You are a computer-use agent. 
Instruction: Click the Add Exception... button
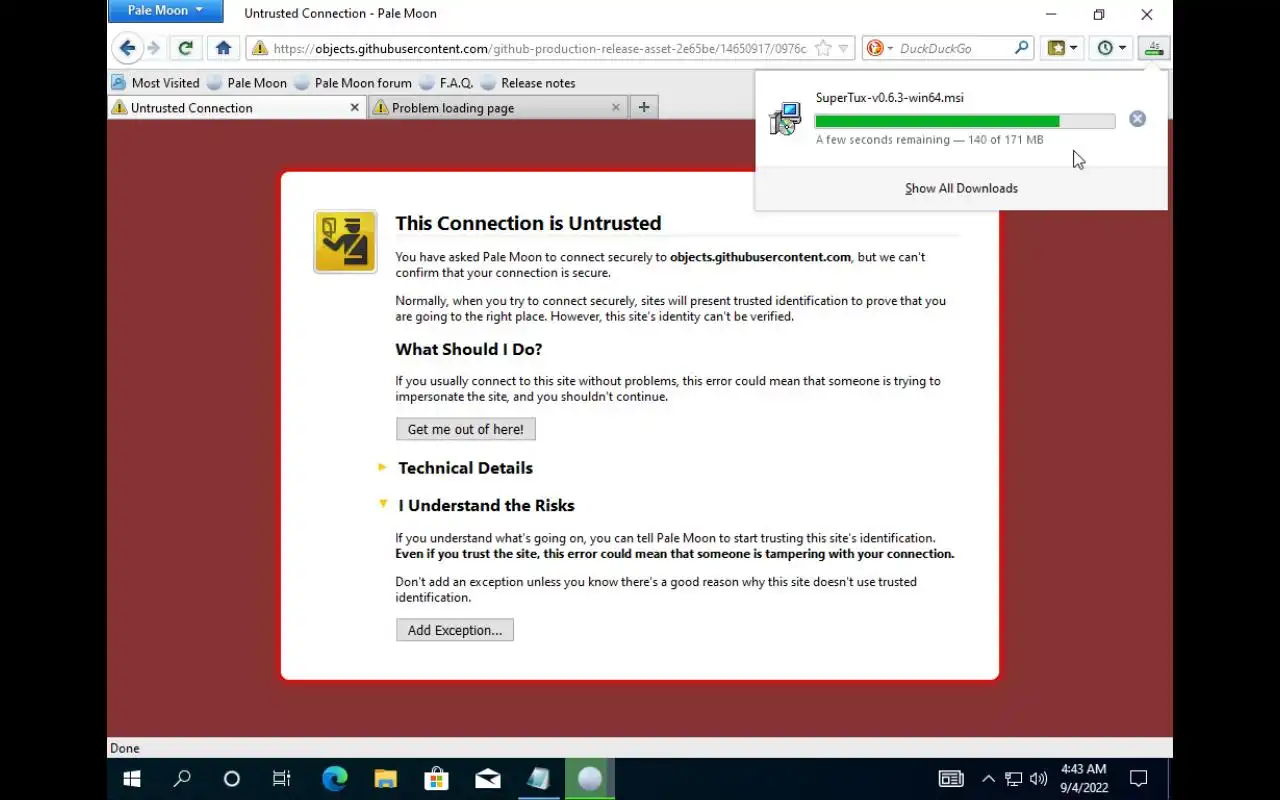pos(454,630)
